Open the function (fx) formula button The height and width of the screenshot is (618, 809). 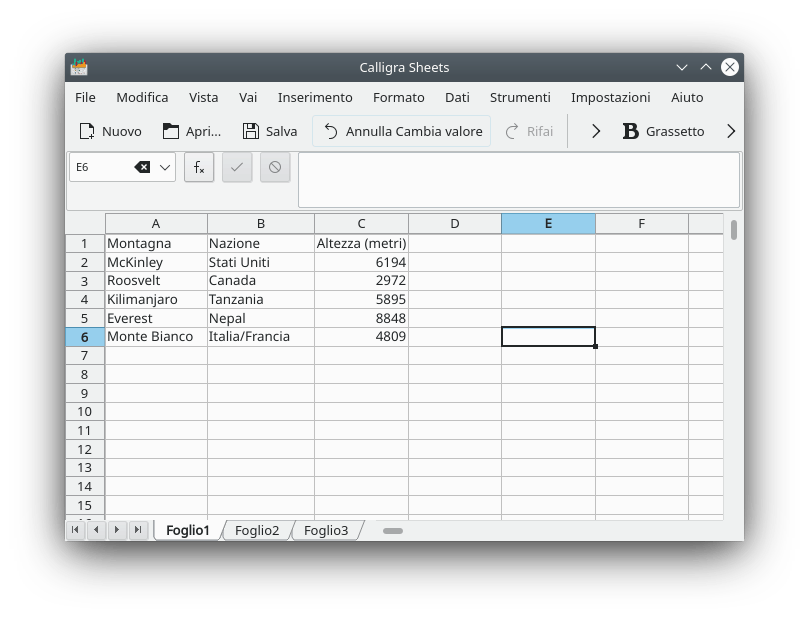point(199,167)
